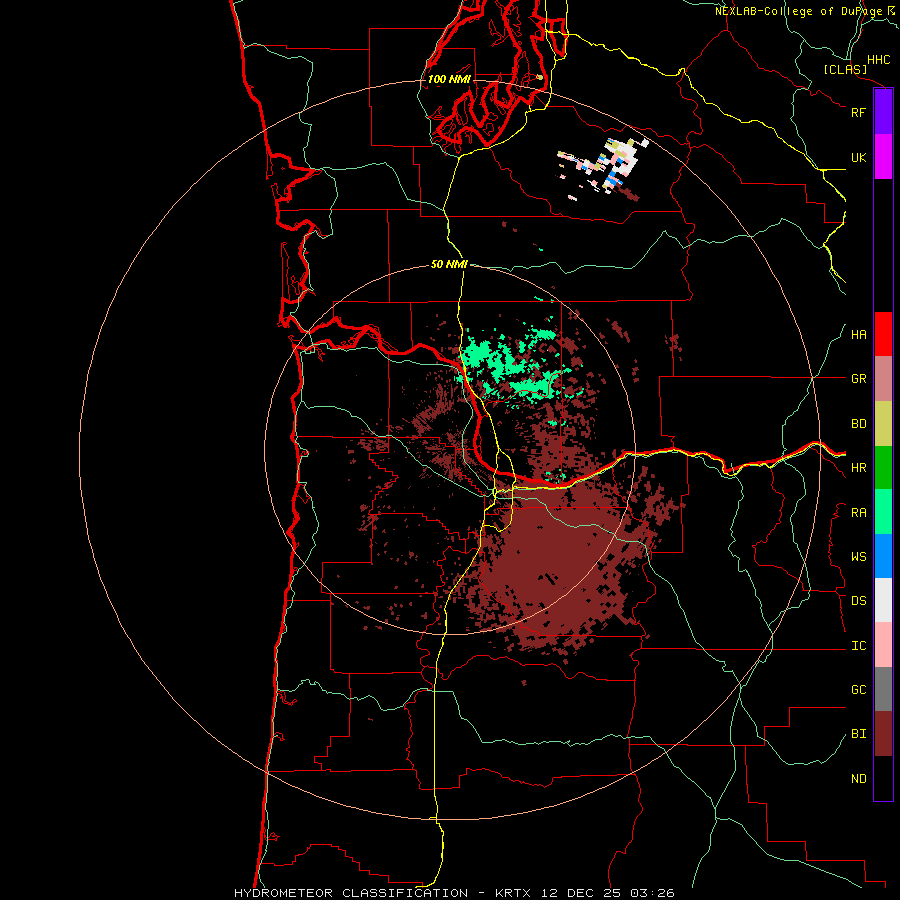Click the IC legend label
This screenshot has width=900, height=900.
(858, 646)
